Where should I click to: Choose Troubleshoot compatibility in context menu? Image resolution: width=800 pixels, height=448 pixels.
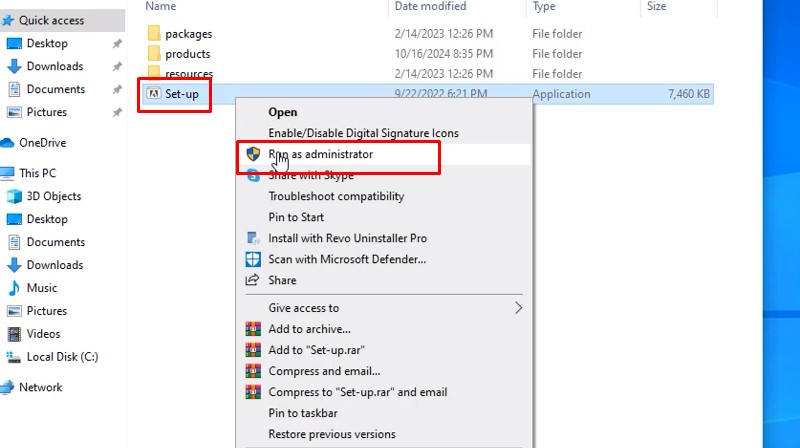tap(336, 196)
